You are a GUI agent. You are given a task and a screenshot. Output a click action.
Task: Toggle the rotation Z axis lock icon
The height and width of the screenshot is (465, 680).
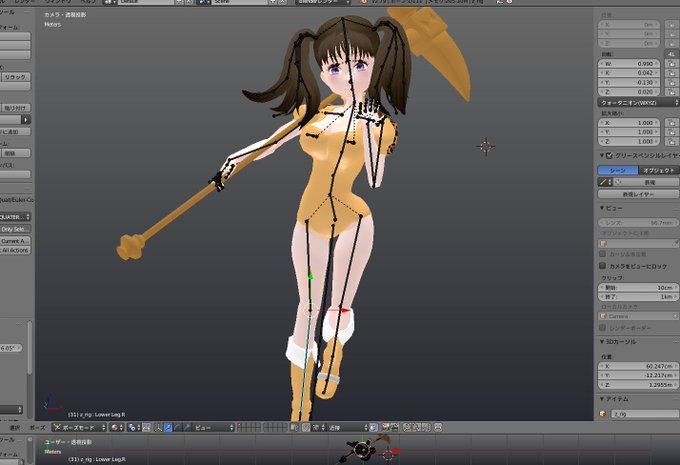click(671, 92)
